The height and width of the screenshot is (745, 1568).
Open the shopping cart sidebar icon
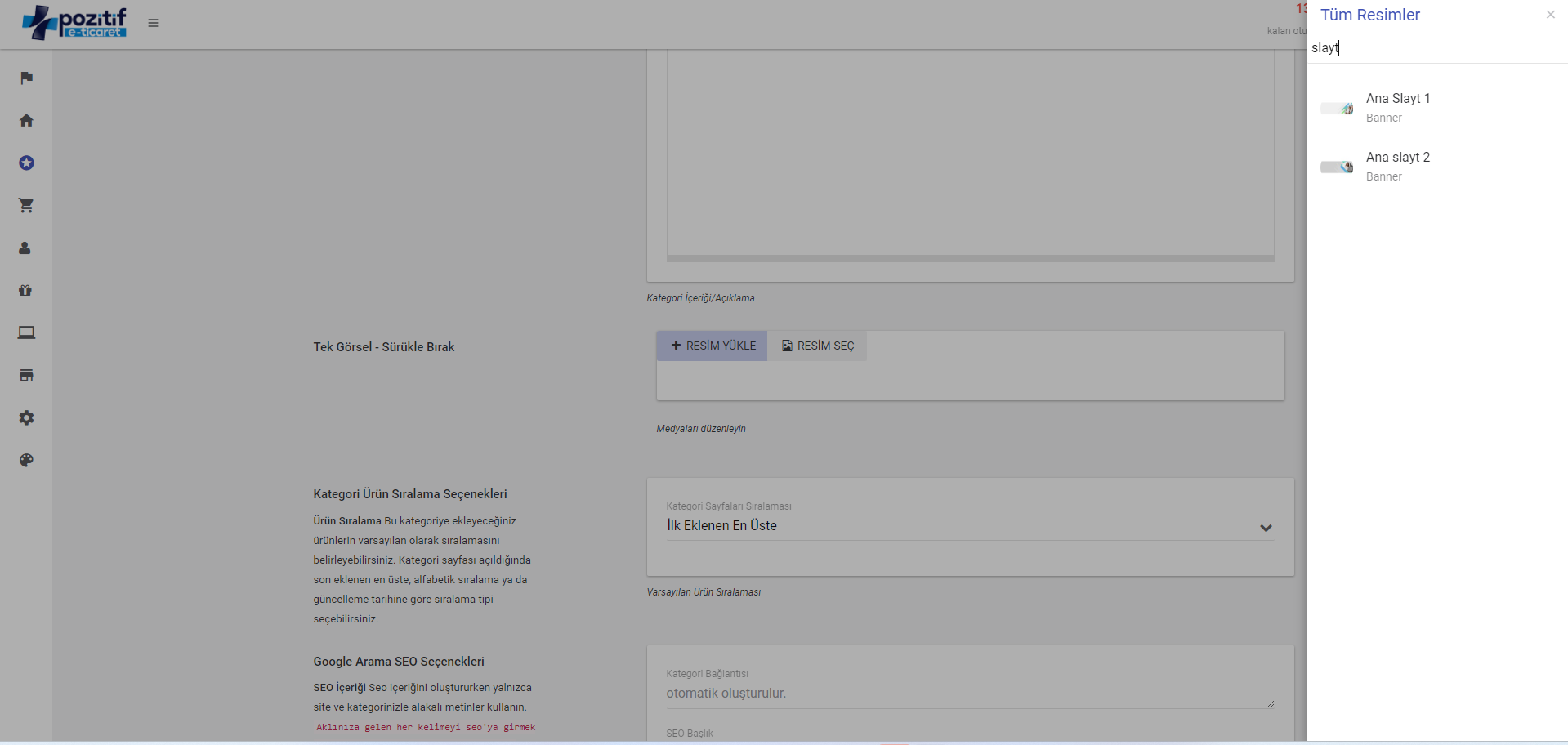coord(26,205)
